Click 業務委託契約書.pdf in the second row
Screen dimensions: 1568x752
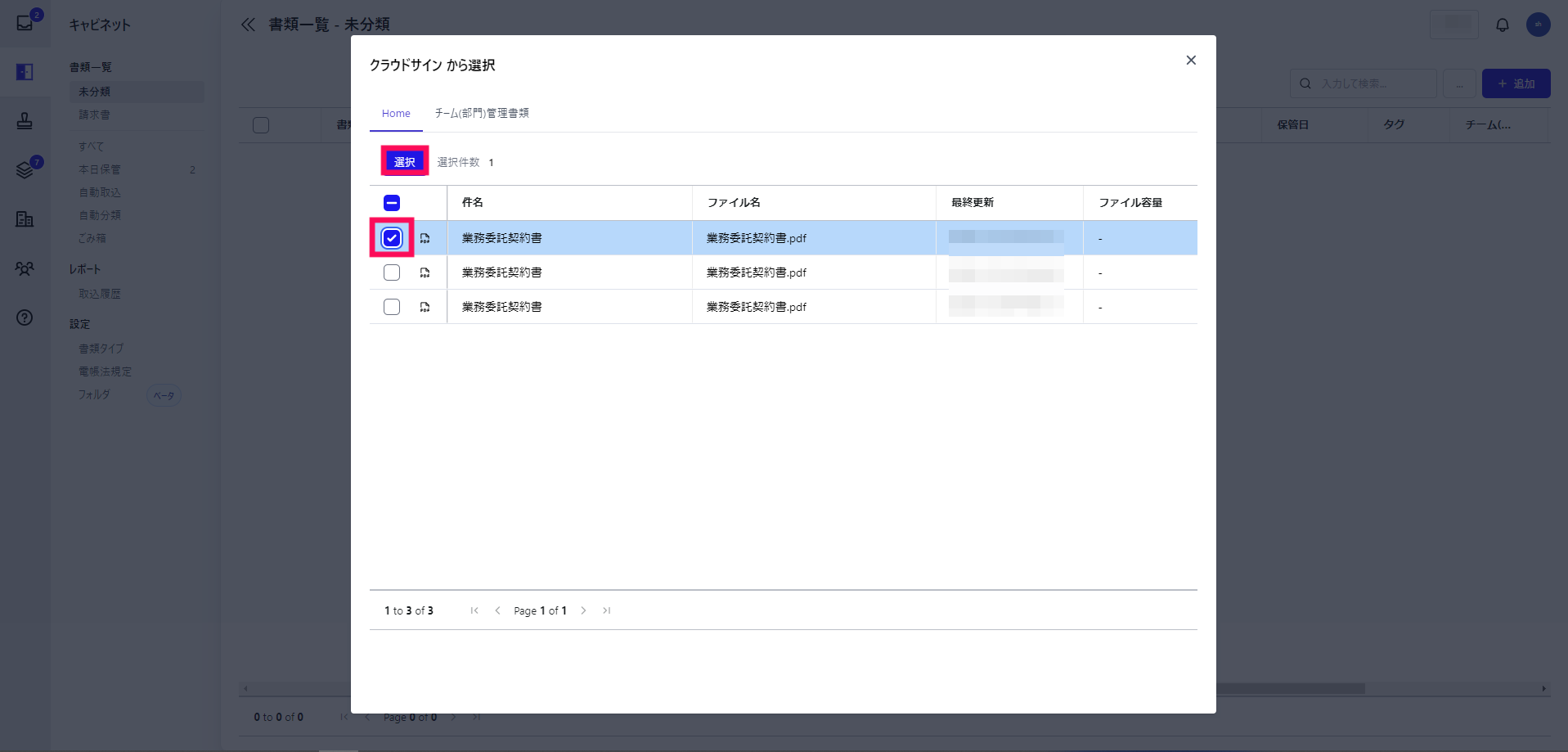pos(757,272)
